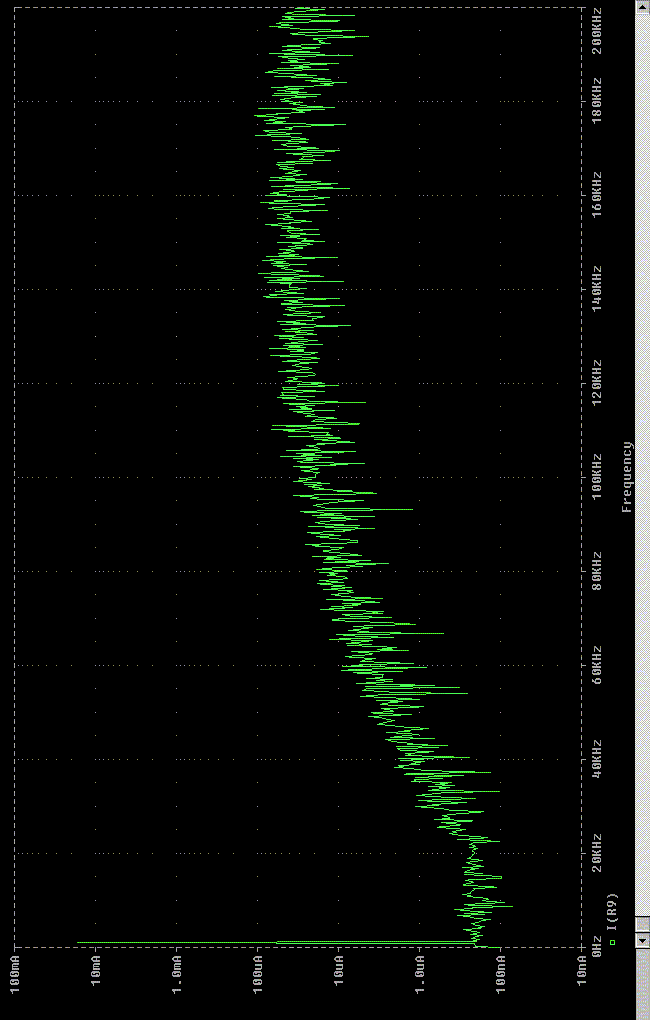Click the 100KHz frequency axis label
Viewport: 650px width, 1020px height.
tap(597, 477)
